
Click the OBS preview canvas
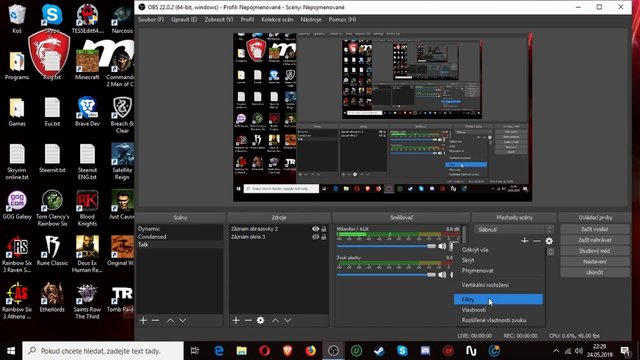pyautogui.click(x=382, y=117)
